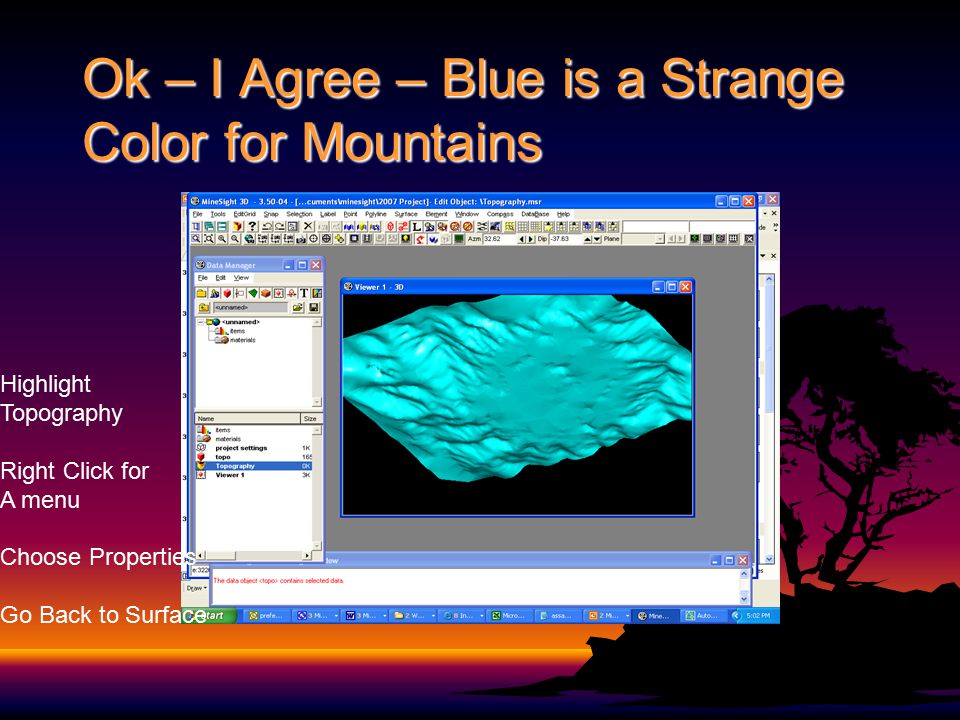Viewport: 960px width, 720px height.
Task: Open the Tools menu
Action: (218, 214)
